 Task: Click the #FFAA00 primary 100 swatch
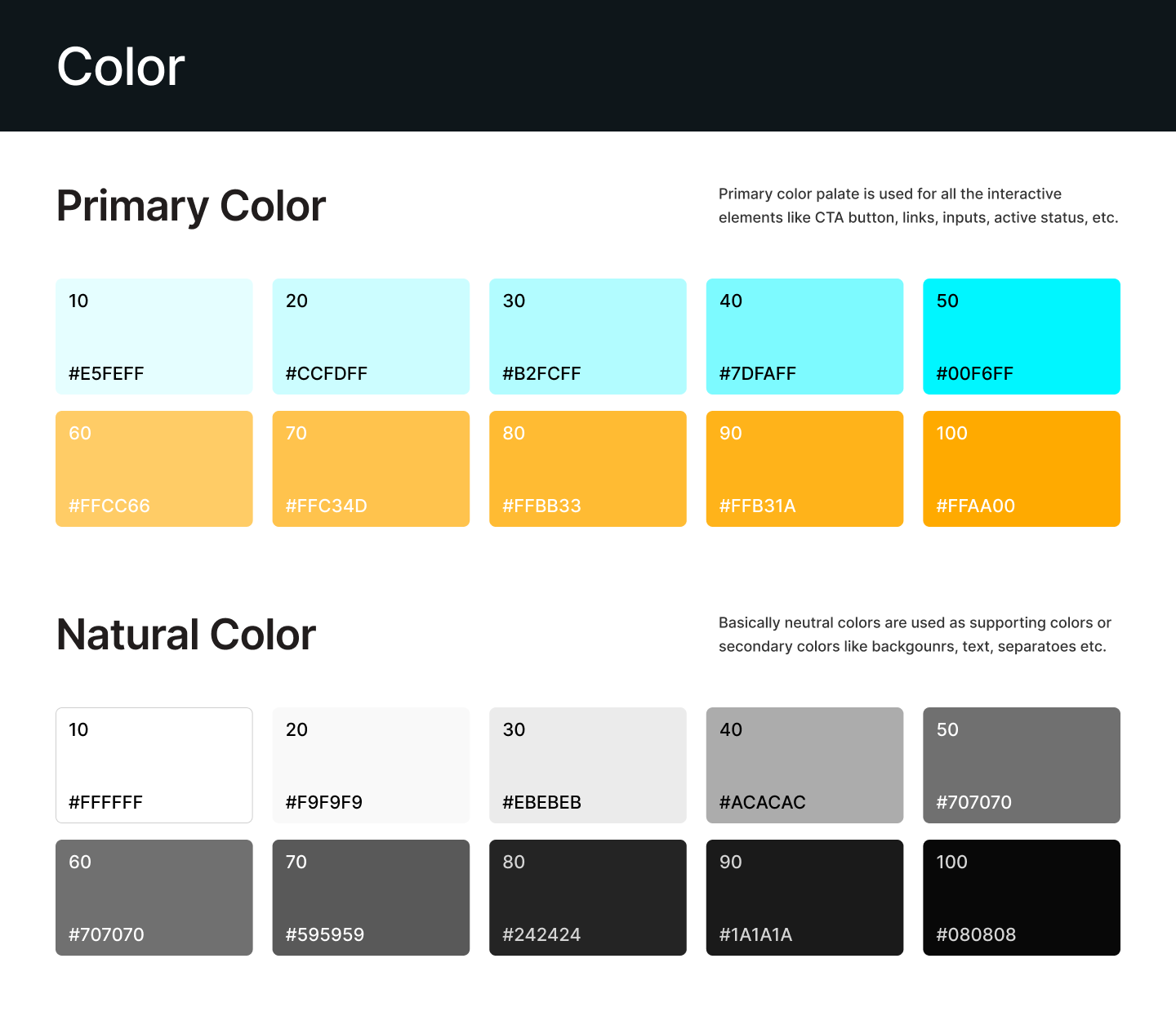(1022, 469)
